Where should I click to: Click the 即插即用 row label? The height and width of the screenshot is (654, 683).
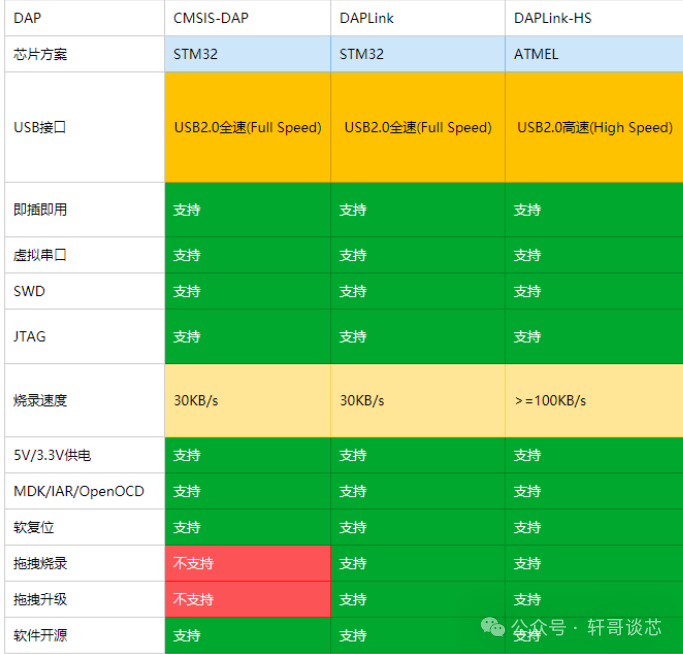click(85, 210)
